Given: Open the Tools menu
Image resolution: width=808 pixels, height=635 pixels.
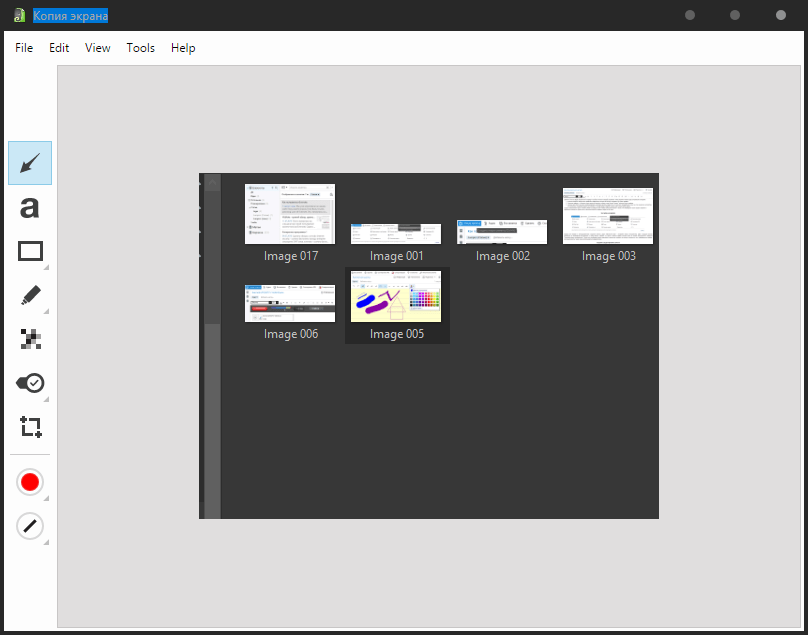Looking at the screenshot, I should tap(140, 48).
